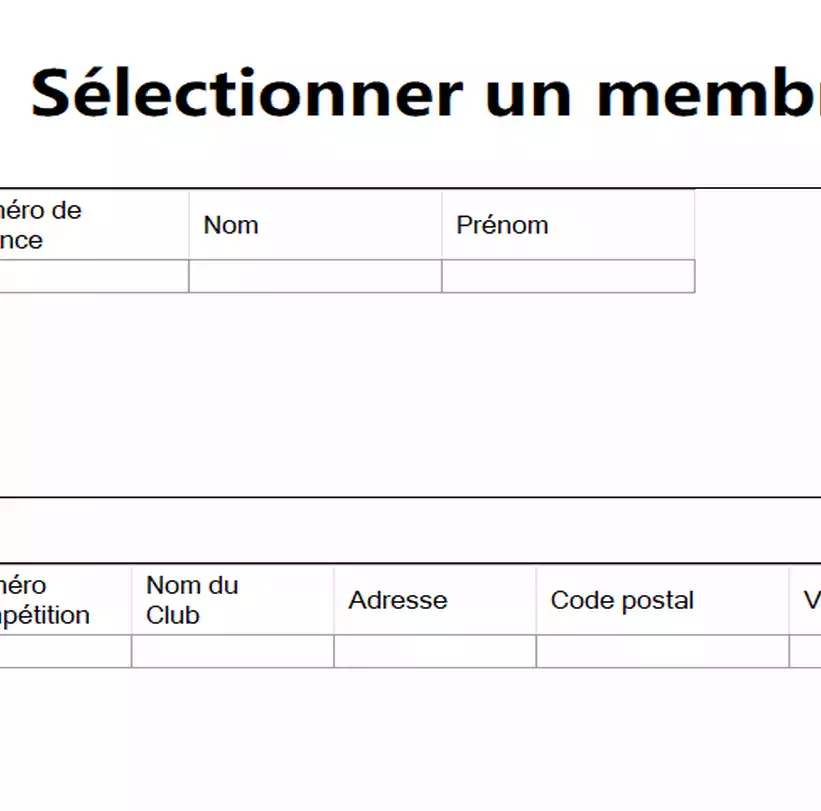Screen dimensions: 821x811
Task: Select the empty cell right of Code postal cell
Action: (806, 651)
